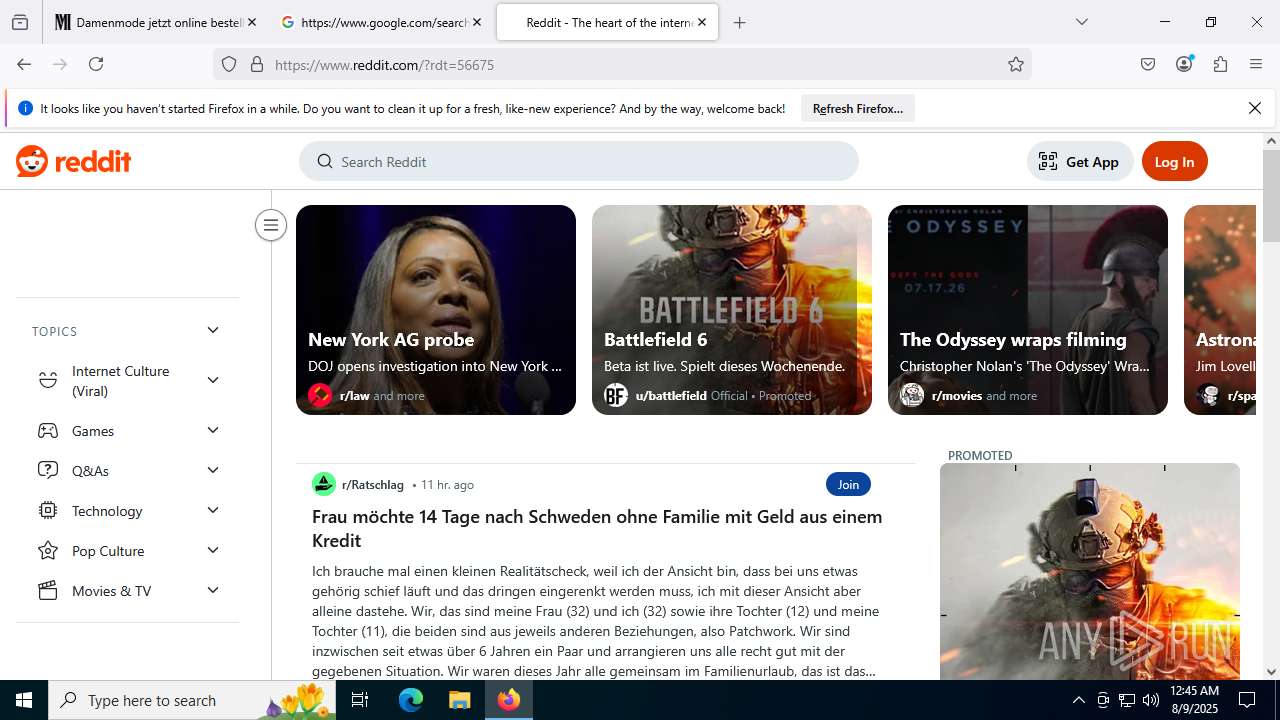This screenshot has height=720, width=1280.
Task: Open Task View in taskbar
Action: [x=360, y=700]
